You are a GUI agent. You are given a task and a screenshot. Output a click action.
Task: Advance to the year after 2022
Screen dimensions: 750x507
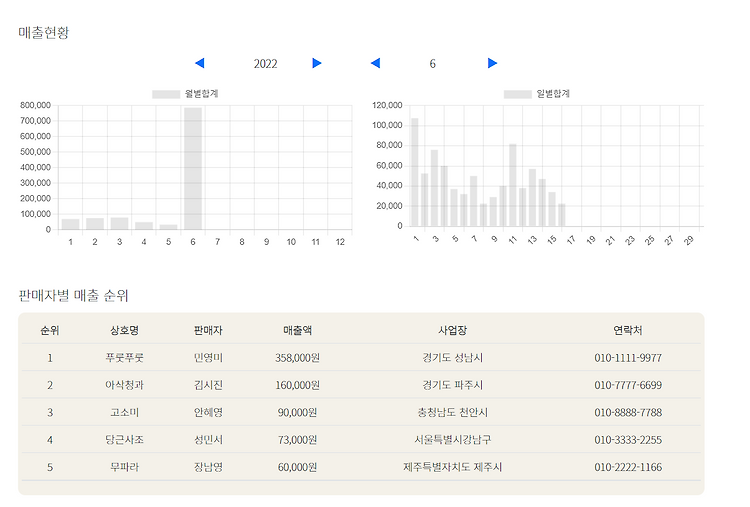317,63
